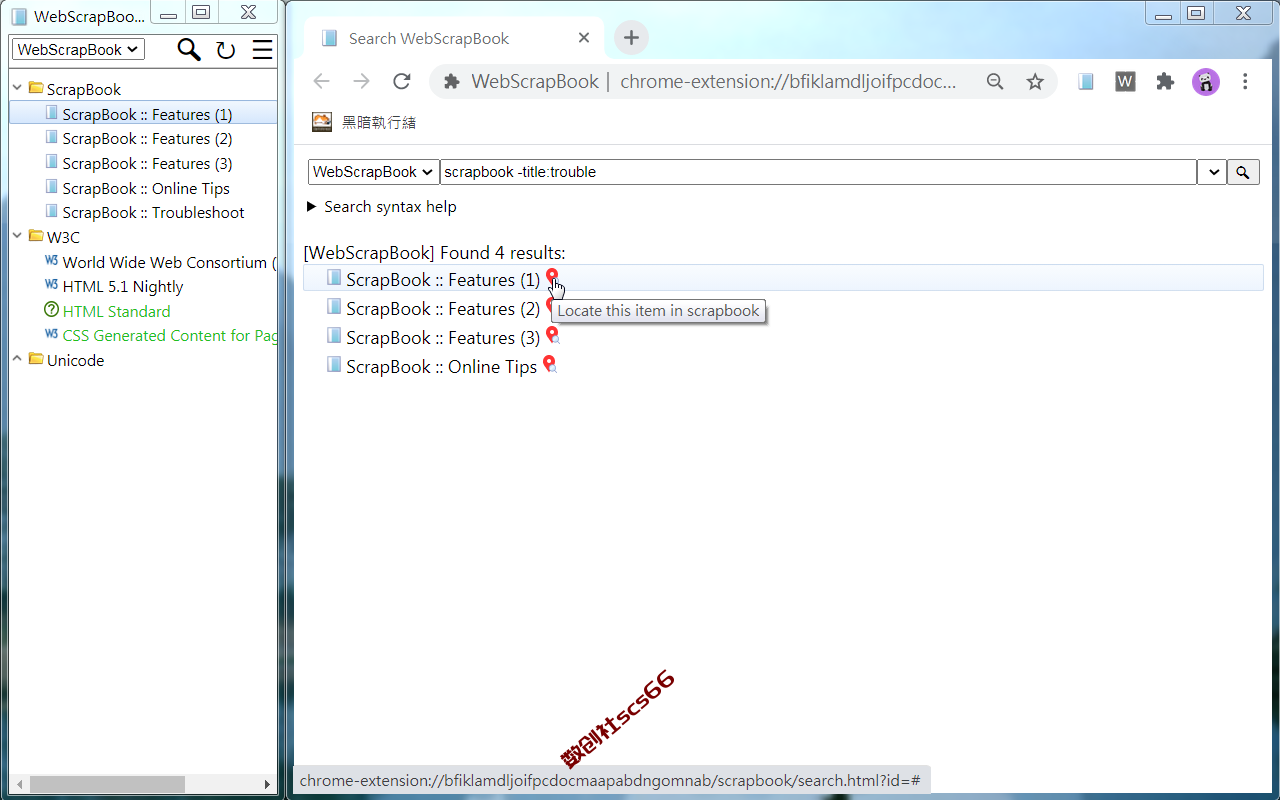Screen dimensions: 1280x800
Task: Click the search magnifier icon in sidebar window
Action: tap(188, 49)
